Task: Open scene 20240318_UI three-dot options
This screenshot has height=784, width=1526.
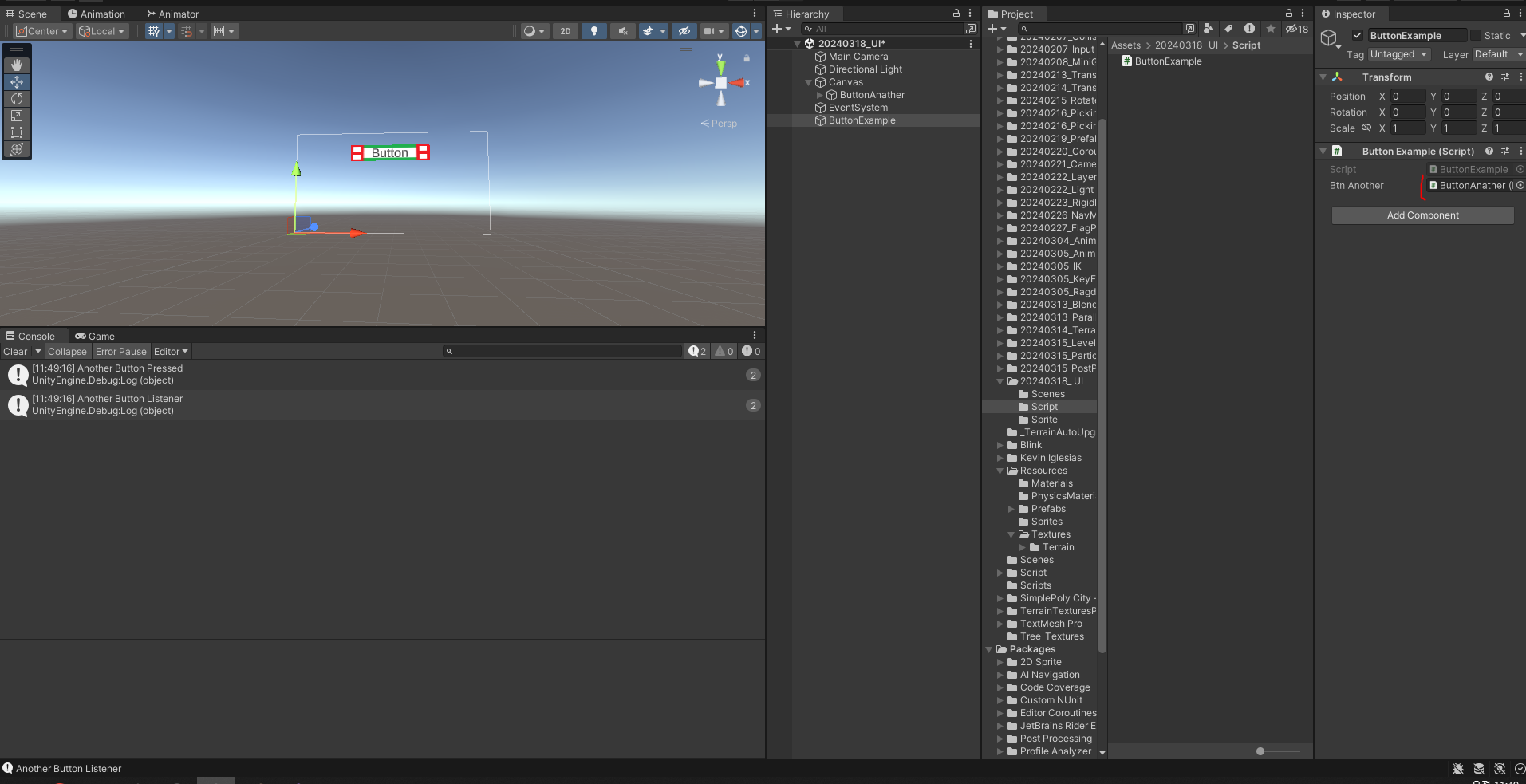Action: (x=970, y=44)
